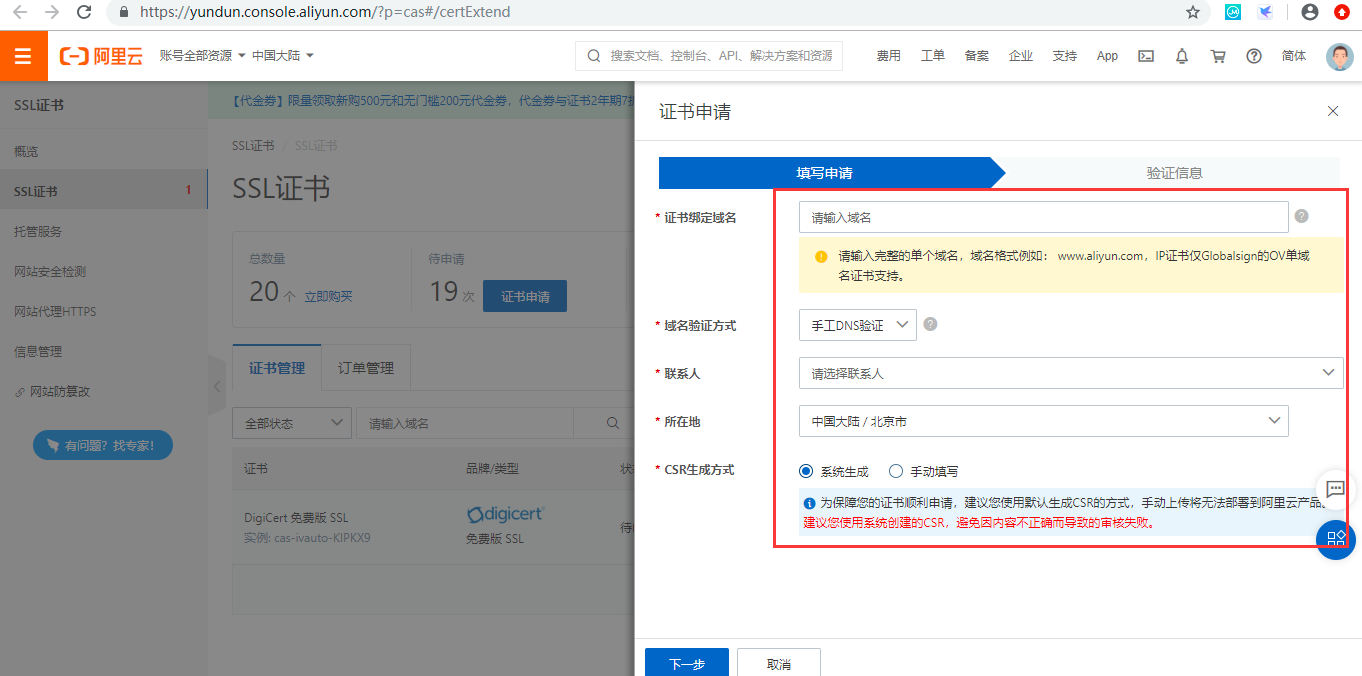This screenshot has width=1362, height=676.
Task: Select the 系统生成 radio button
Action: (x=806, y=471)
